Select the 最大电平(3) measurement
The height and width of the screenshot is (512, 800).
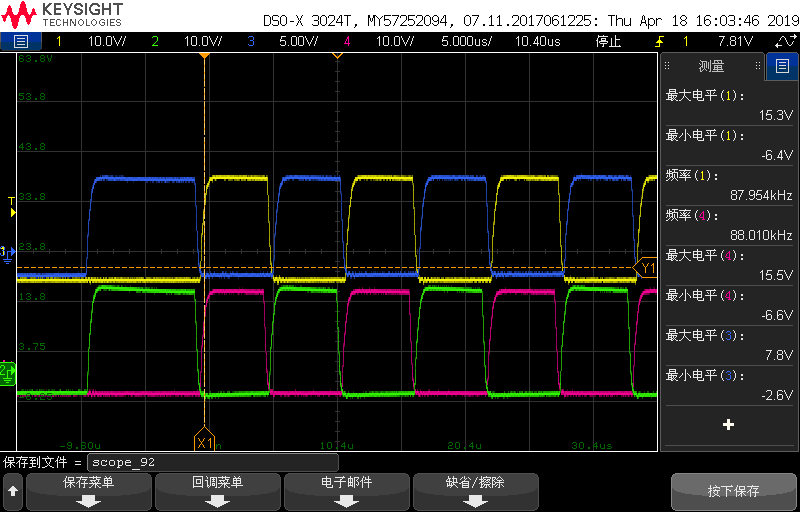tap(730, 345)
